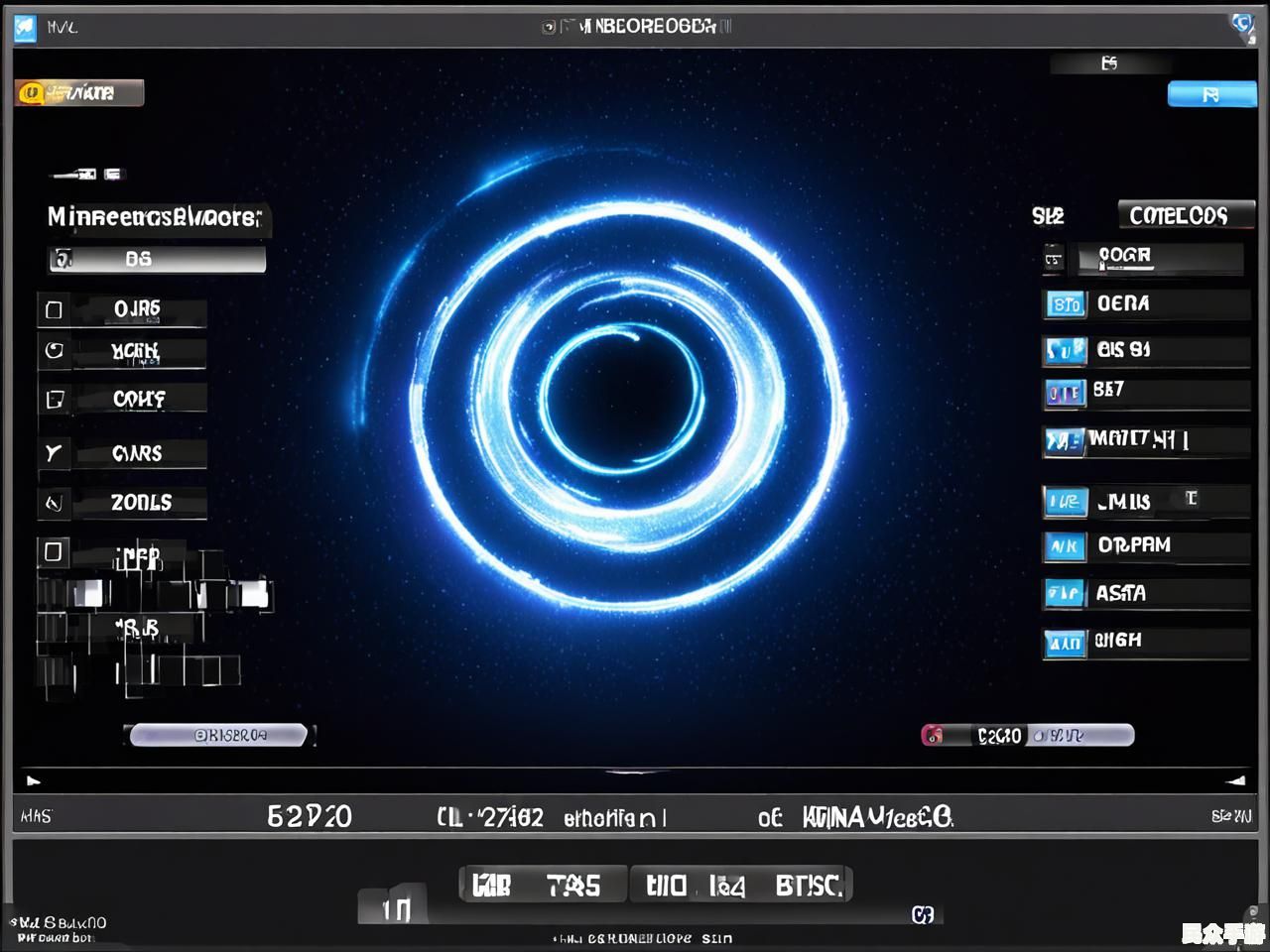This screenshot has height=952, width=1270.
Task: Click the circular icon next to MCAIN
Action: 54,350
